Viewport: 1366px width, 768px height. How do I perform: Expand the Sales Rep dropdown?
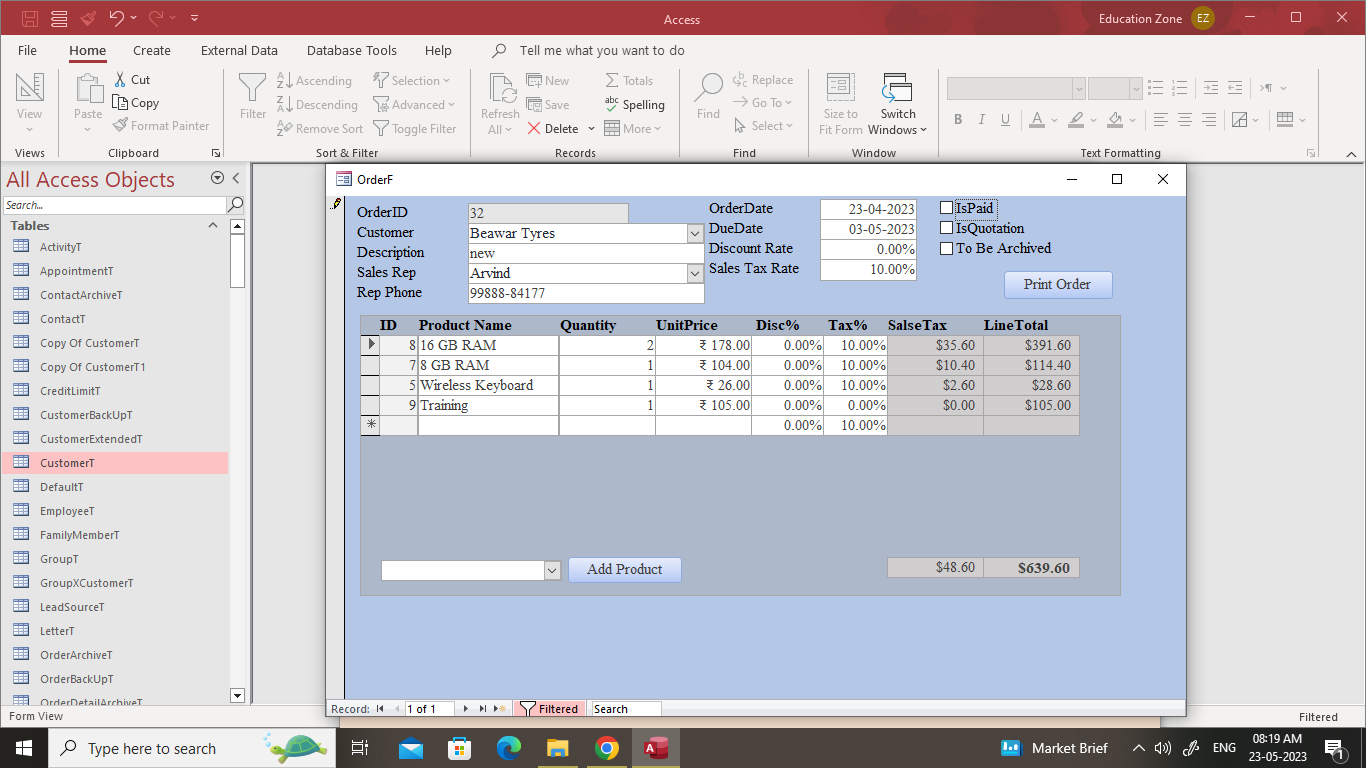pos(696,273)
